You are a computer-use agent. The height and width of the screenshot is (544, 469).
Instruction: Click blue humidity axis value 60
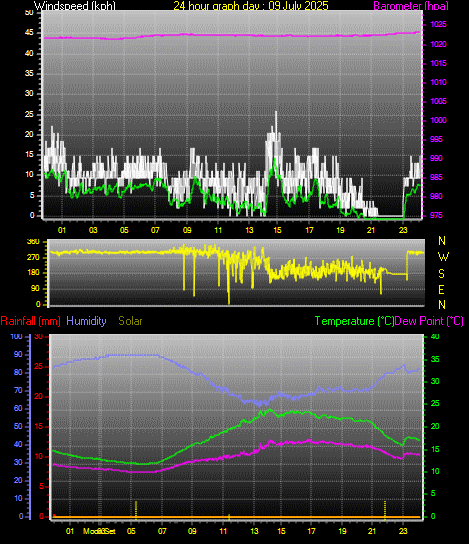tap(18, 409)
